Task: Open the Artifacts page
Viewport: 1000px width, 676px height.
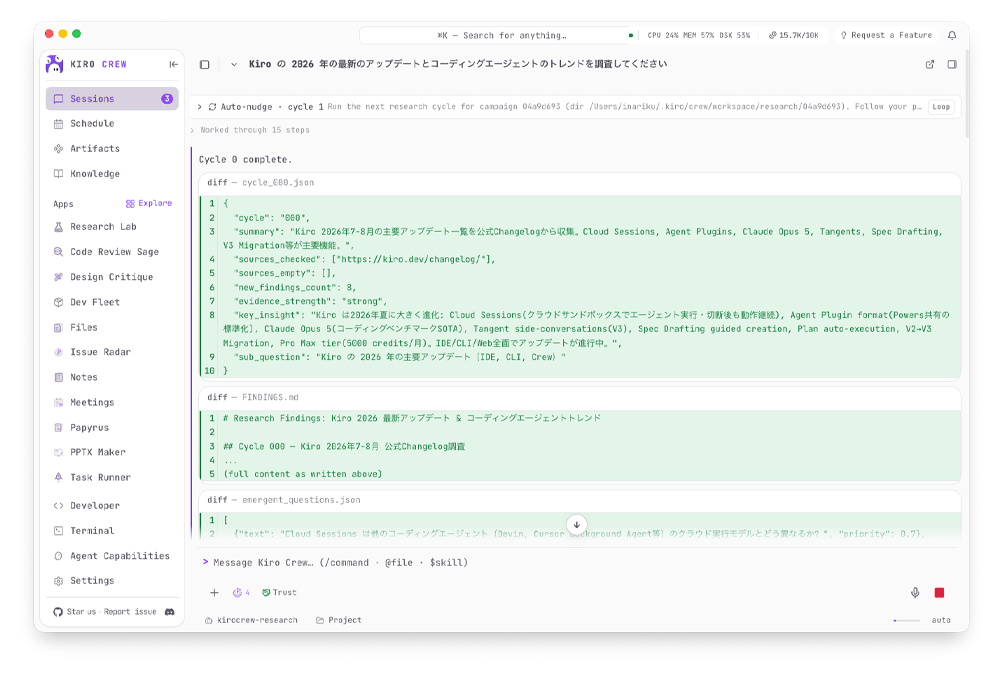Action: point(112,149)
